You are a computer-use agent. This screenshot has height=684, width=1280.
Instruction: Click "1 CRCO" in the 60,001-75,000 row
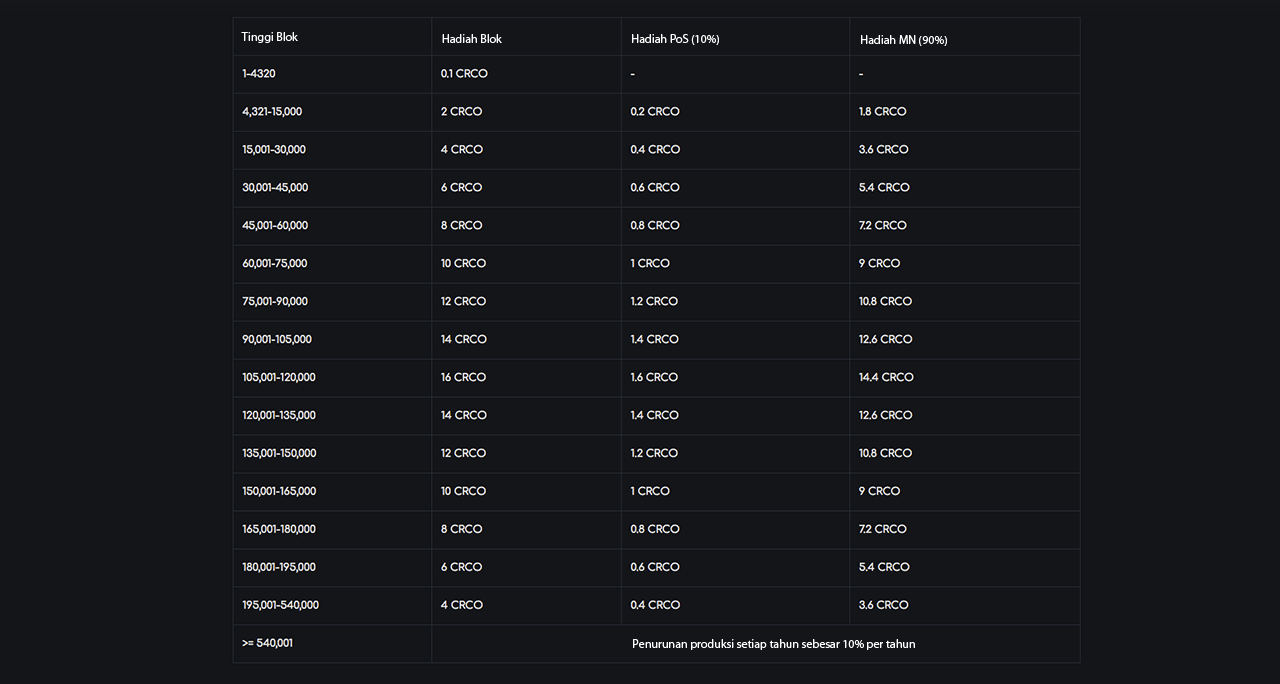pos(650,264)
